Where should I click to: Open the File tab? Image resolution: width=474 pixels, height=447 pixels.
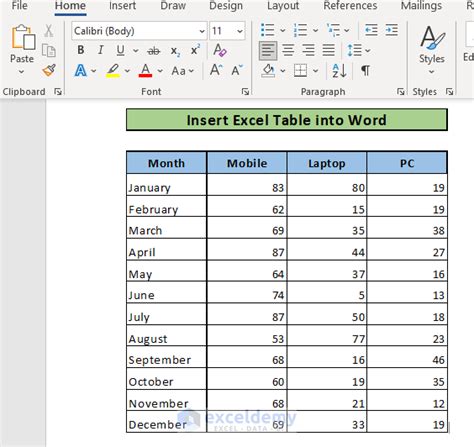[20, 6]
